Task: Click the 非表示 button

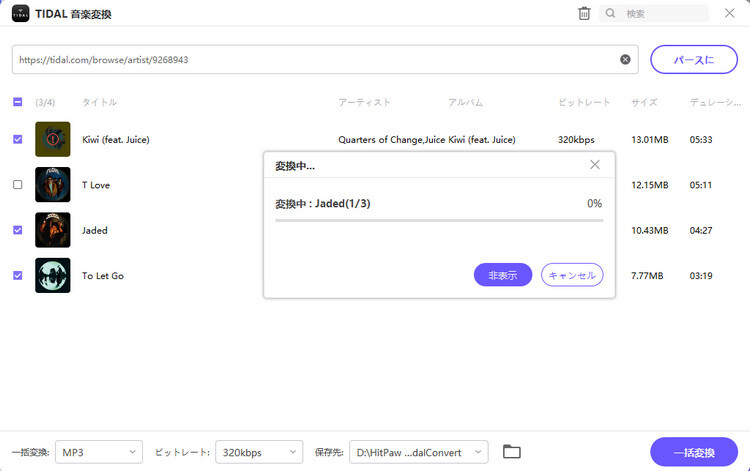Action: 503,275
